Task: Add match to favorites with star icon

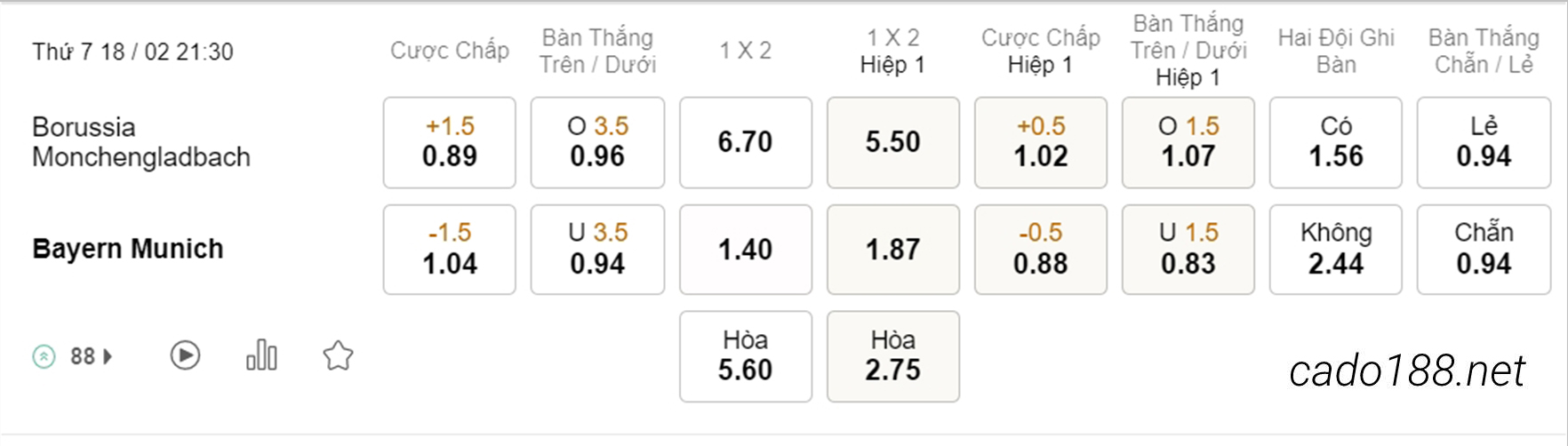Action: [338, 356]
